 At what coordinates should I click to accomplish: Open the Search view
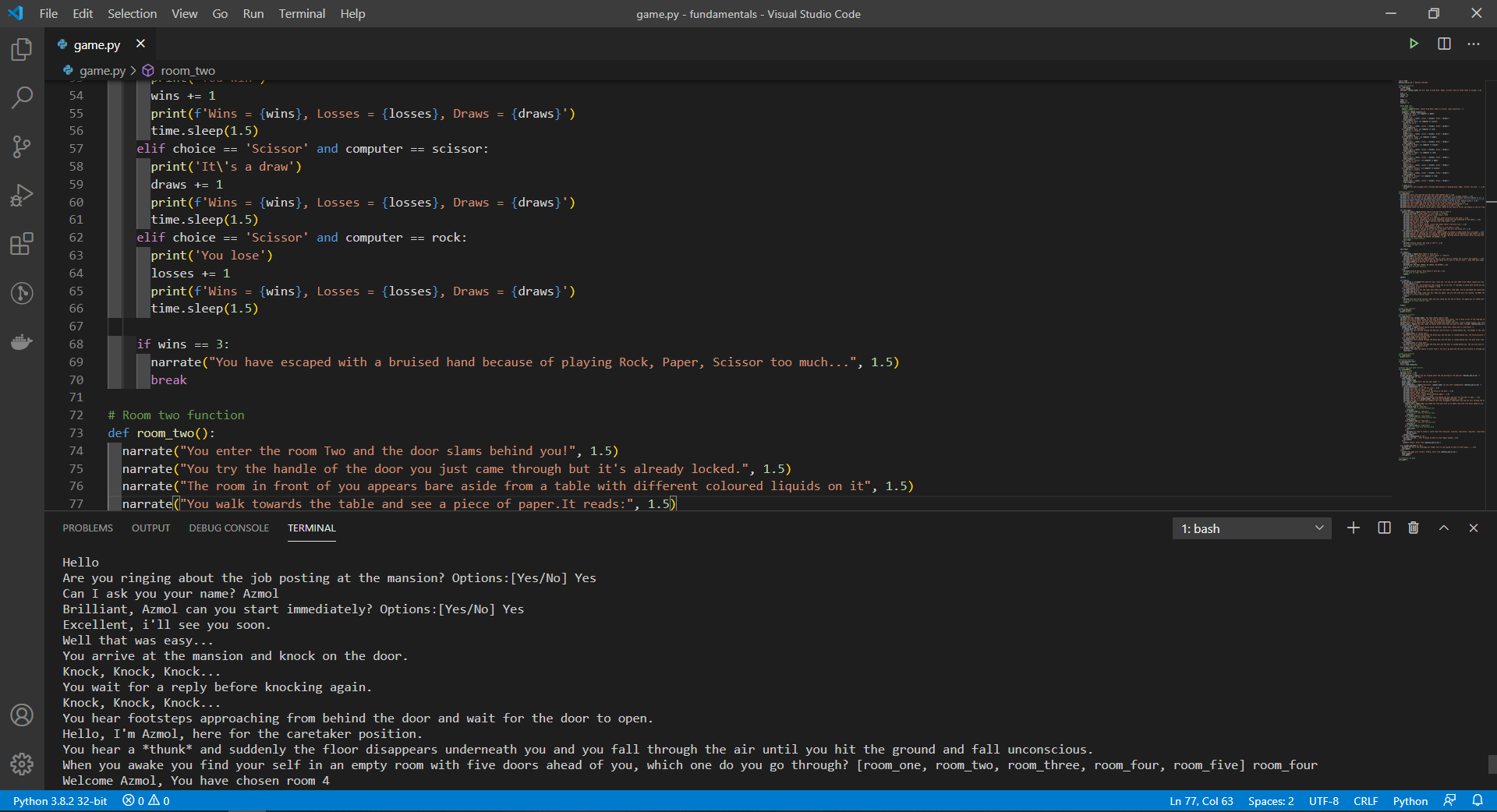coord(21,97)
